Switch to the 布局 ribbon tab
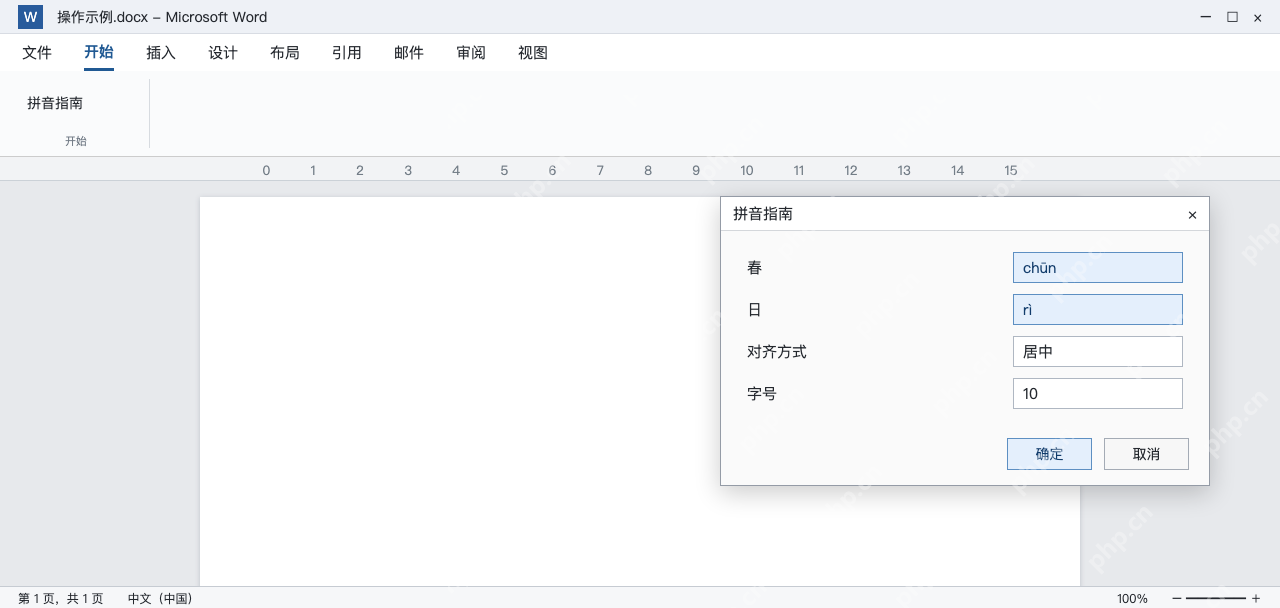1280x608 pixels. click(285, 53)
